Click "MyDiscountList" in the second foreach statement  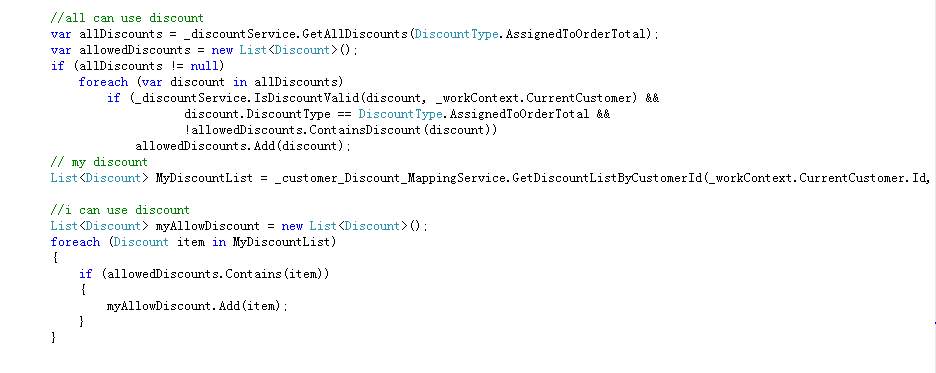[282, 242]
